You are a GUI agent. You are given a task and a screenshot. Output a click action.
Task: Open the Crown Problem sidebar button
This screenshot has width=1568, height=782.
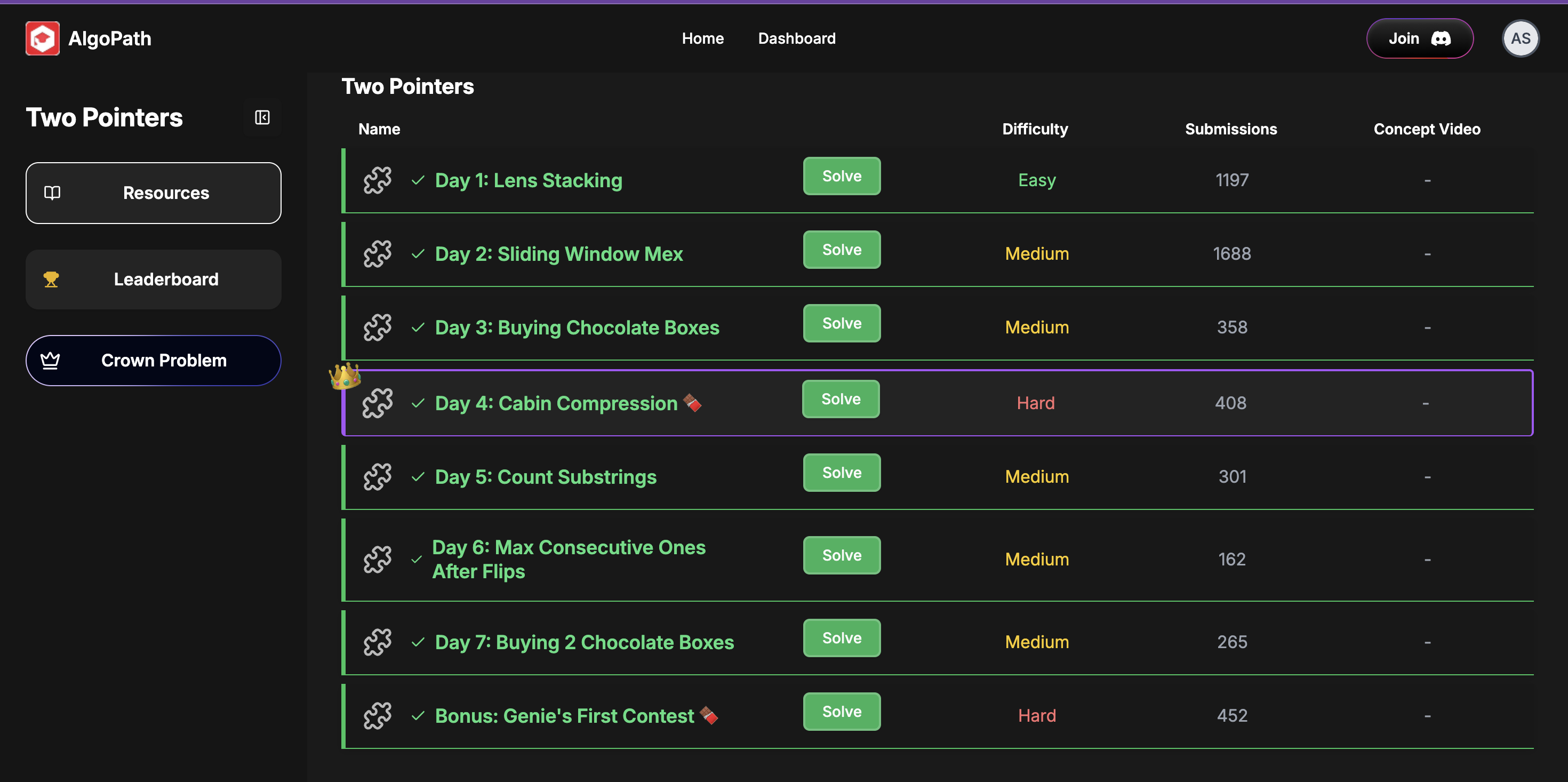click(x=154, y=361)
